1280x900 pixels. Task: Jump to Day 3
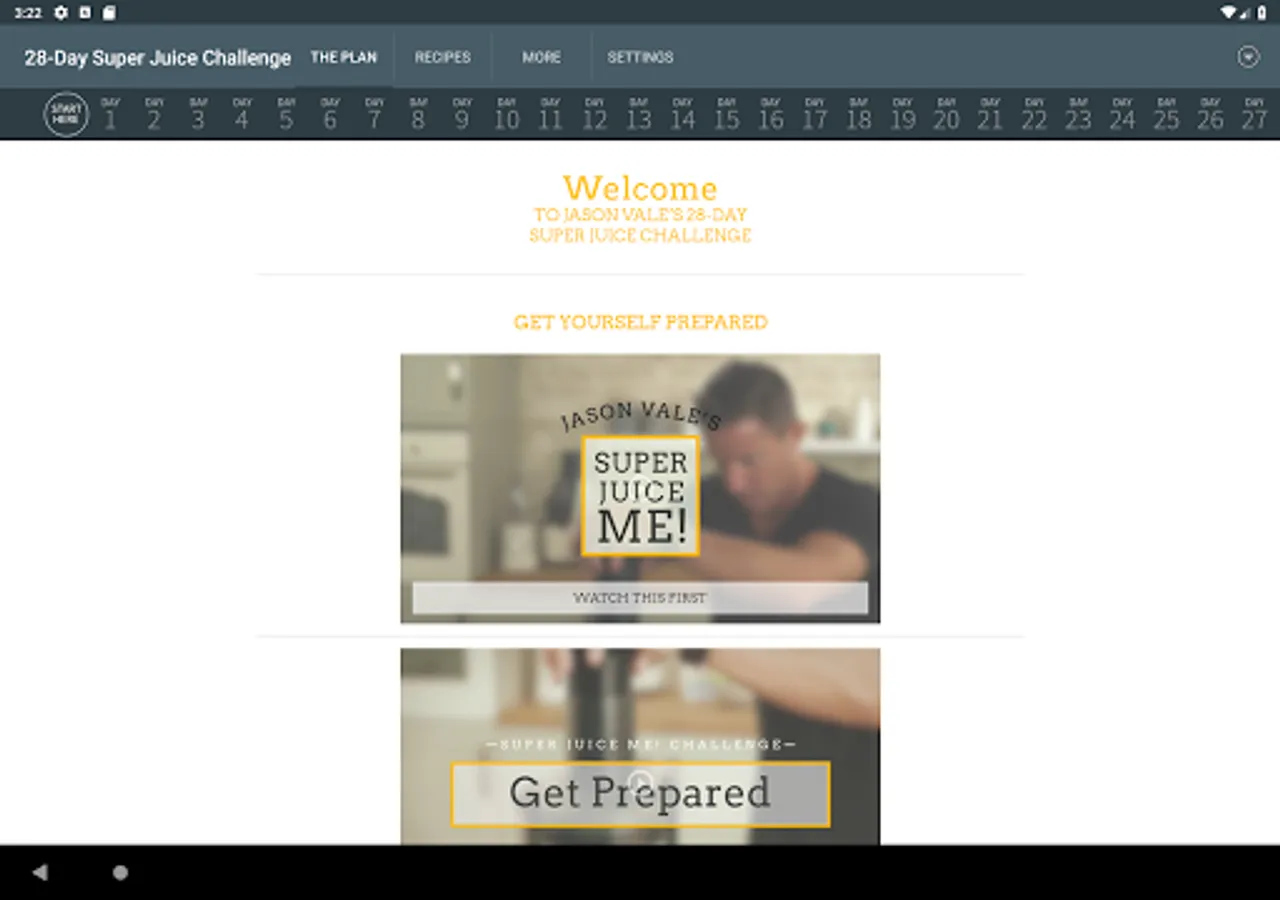198,114
